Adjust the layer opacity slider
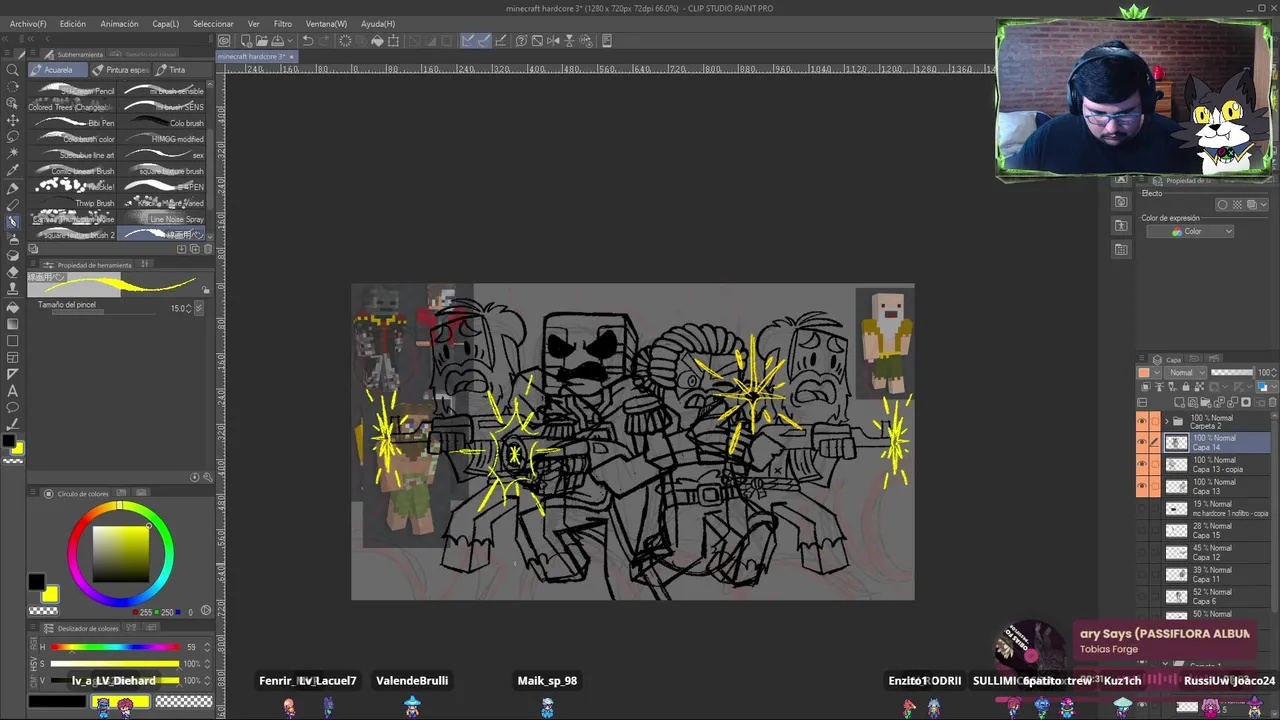Viewport: 1280px width, 720px height. click(1232, 373)
